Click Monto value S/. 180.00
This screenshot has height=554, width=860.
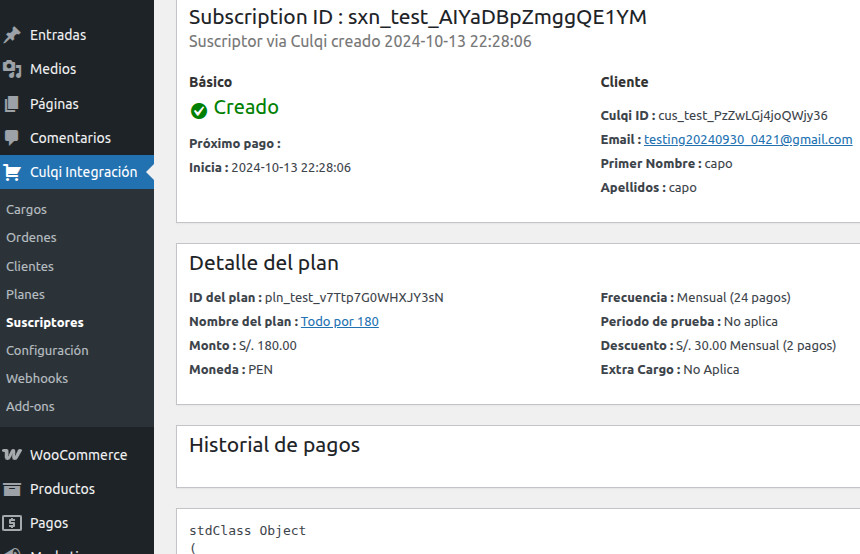268,346
